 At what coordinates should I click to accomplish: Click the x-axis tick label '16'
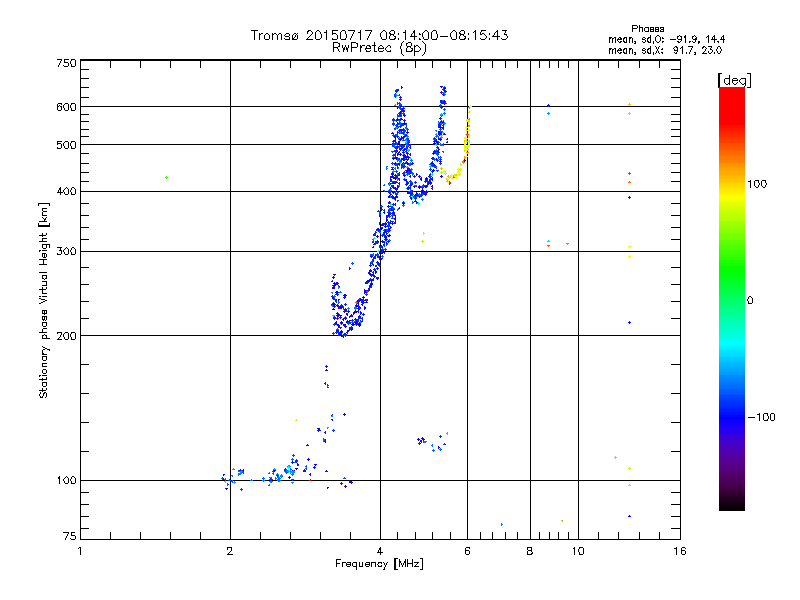coord(680,551)
